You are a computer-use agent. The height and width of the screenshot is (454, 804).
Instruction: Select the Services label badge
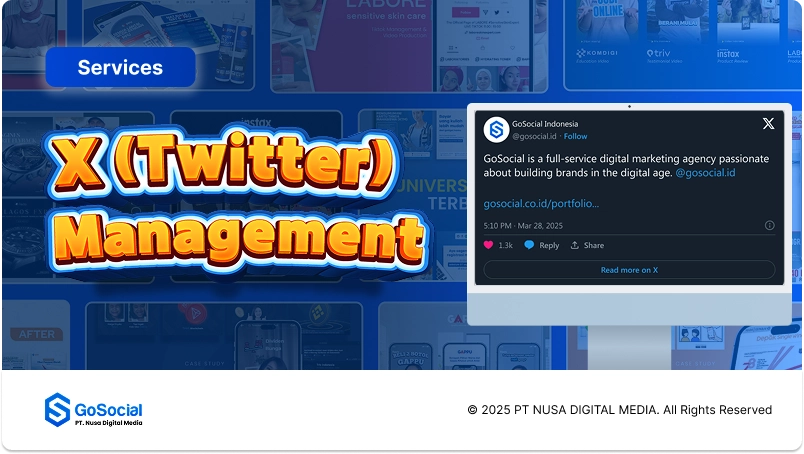pyautogui.click(x=120, y=68)
